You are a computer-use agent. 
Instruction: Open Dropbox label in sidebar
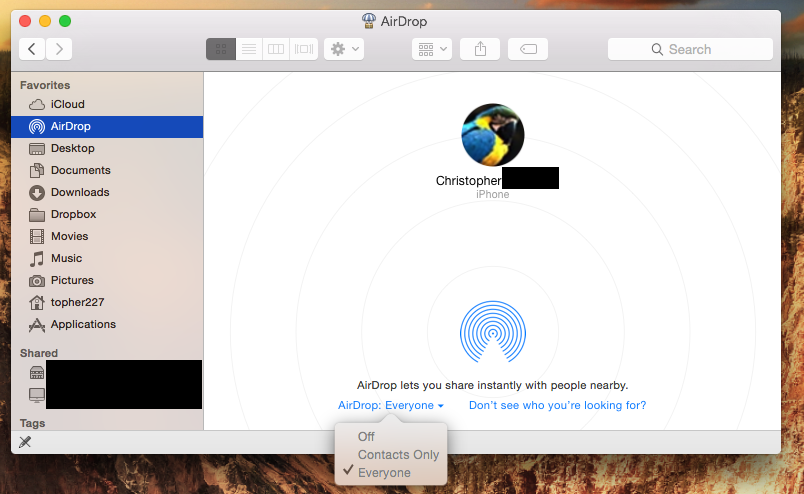73,214
